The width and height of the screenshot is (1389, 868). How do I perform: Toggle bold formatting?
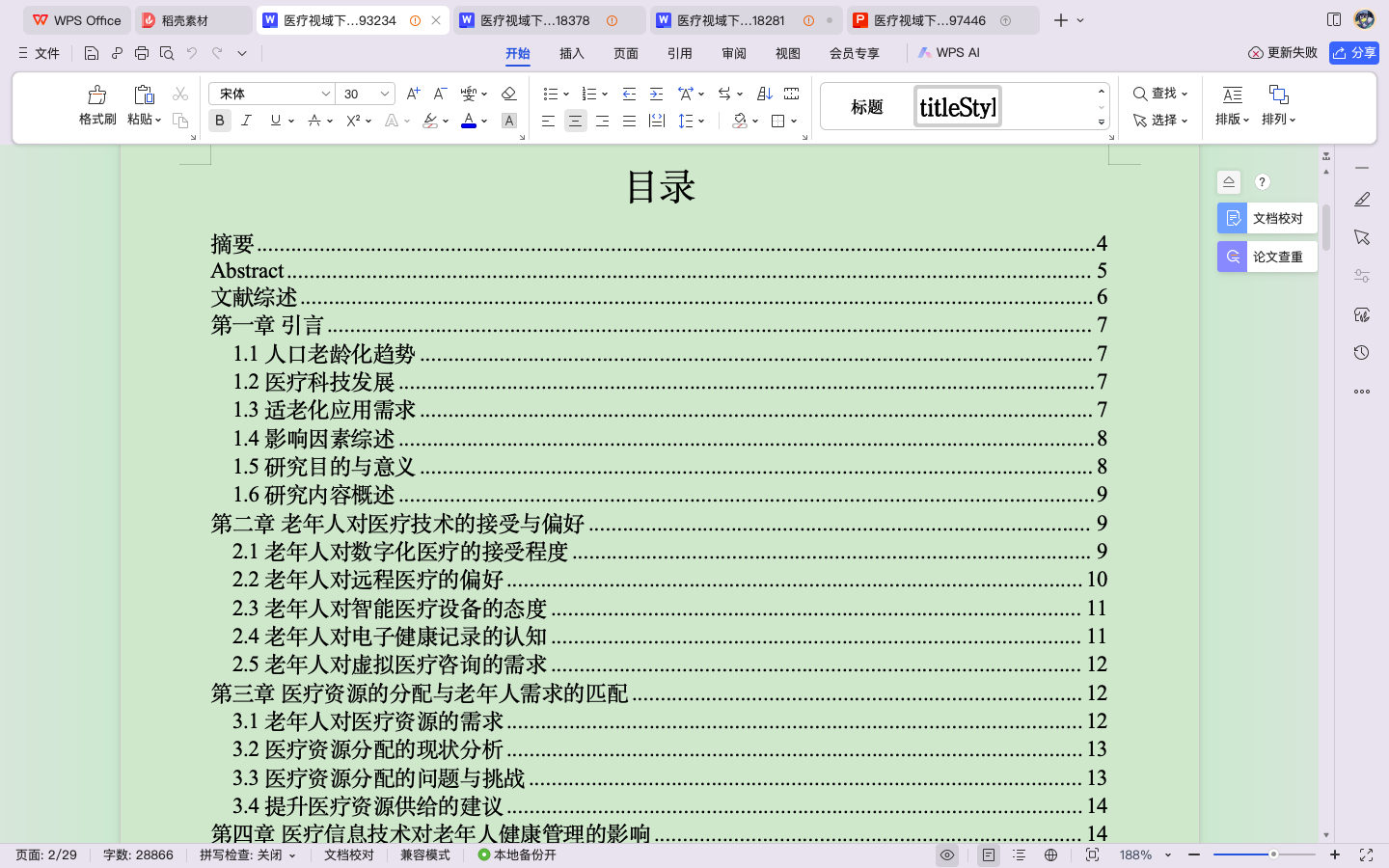219,121
